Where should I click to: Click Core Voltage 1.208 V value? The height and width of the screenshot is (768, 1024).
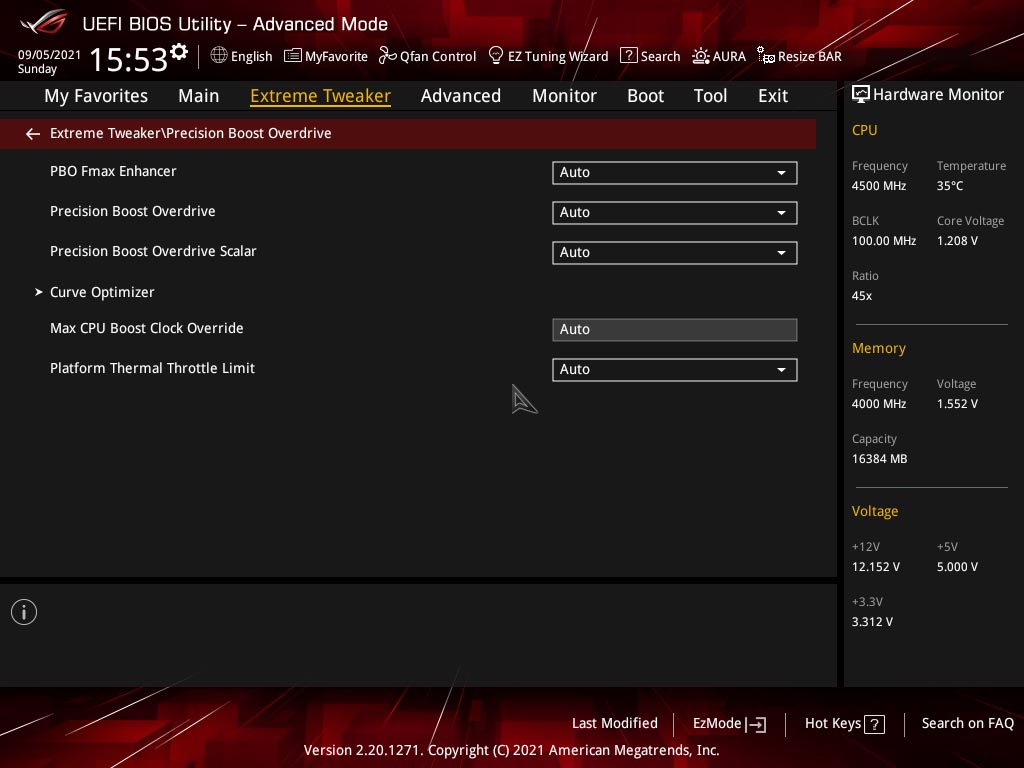point(957,241)
